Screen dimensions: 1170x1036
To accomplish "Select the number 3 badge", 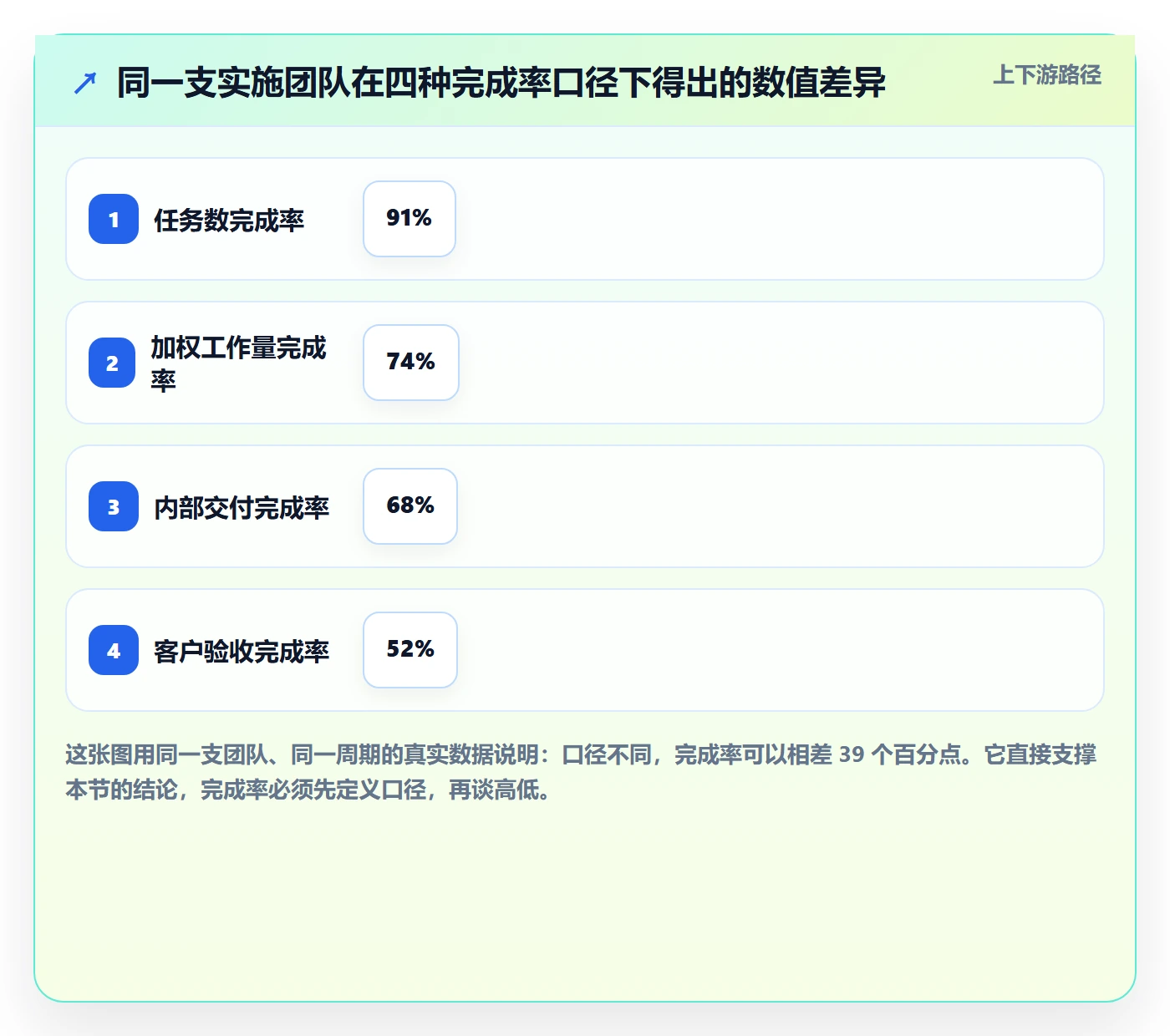I will (x=114, y=506).
